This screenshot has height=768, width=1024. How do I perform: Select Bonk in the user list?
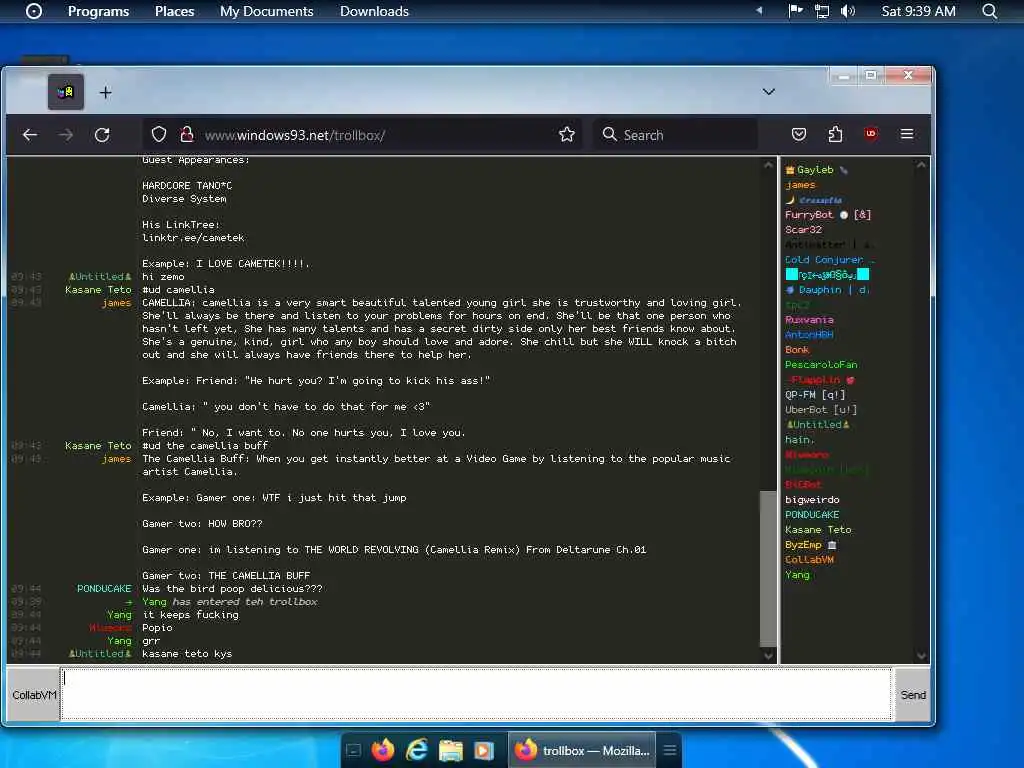click(x=797, y=350)
